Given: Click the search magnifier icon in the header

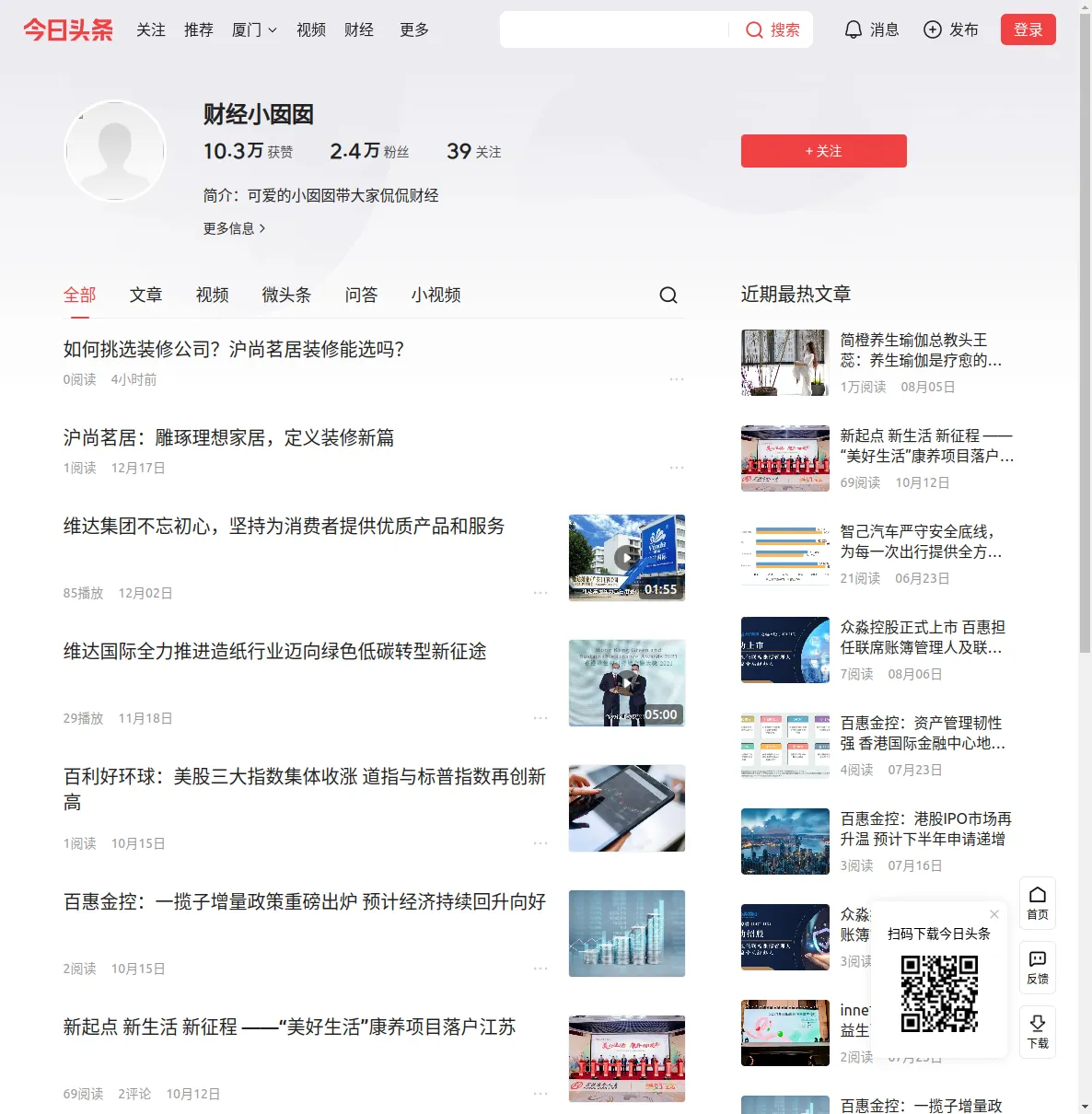Looking at the screenshot, I should click(x=754, y=30).
